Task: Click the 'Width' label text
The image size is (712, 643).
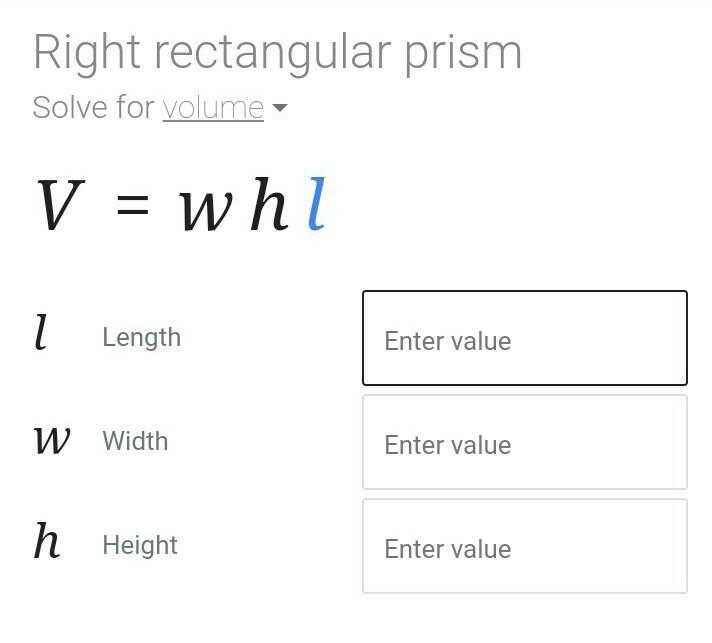Action: pyautogui.click(x=135, y=441)
